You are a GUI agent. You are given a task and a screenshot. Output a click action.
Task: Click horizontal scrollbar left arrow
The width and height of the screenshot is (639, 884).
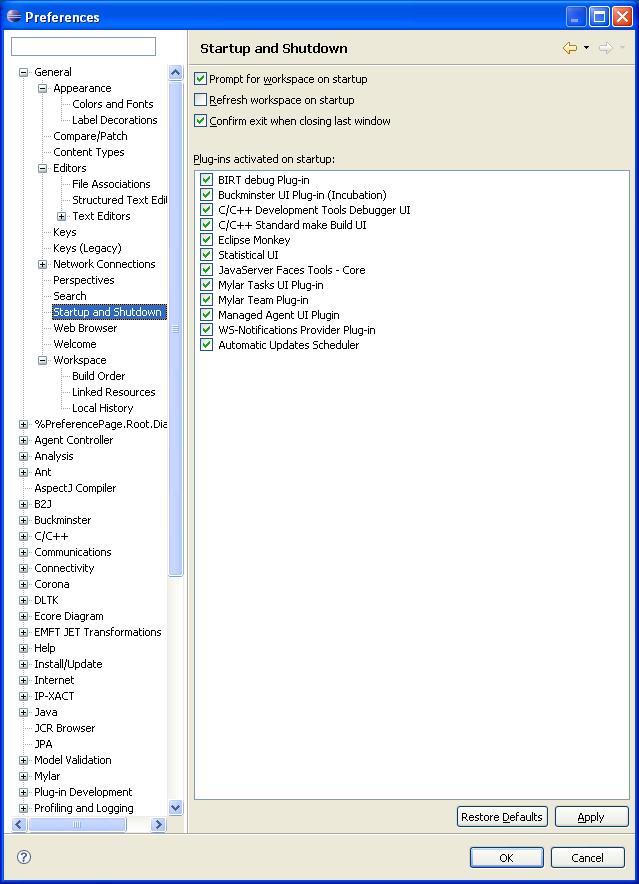click(19, 824)
